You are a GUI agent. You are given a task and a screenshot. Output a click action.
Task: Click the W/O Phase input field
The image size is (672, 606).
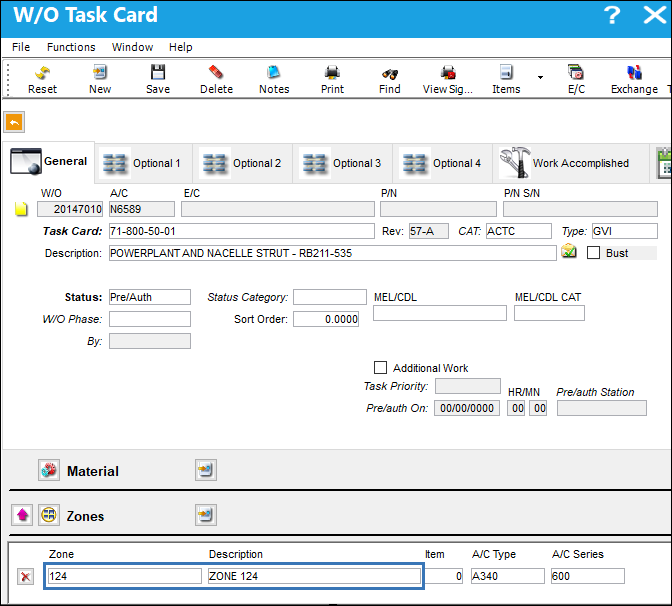pos(150,319)
